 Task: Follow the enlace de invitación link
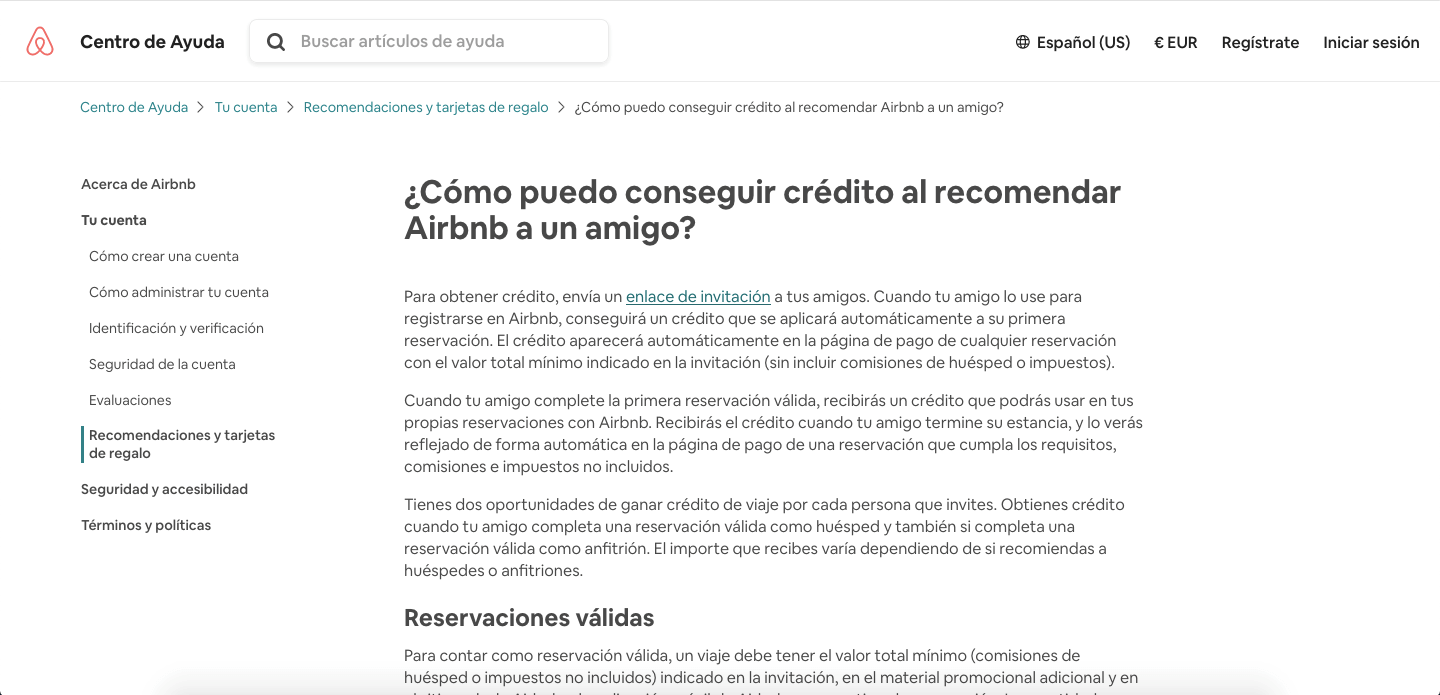click(x=698, y=296)
